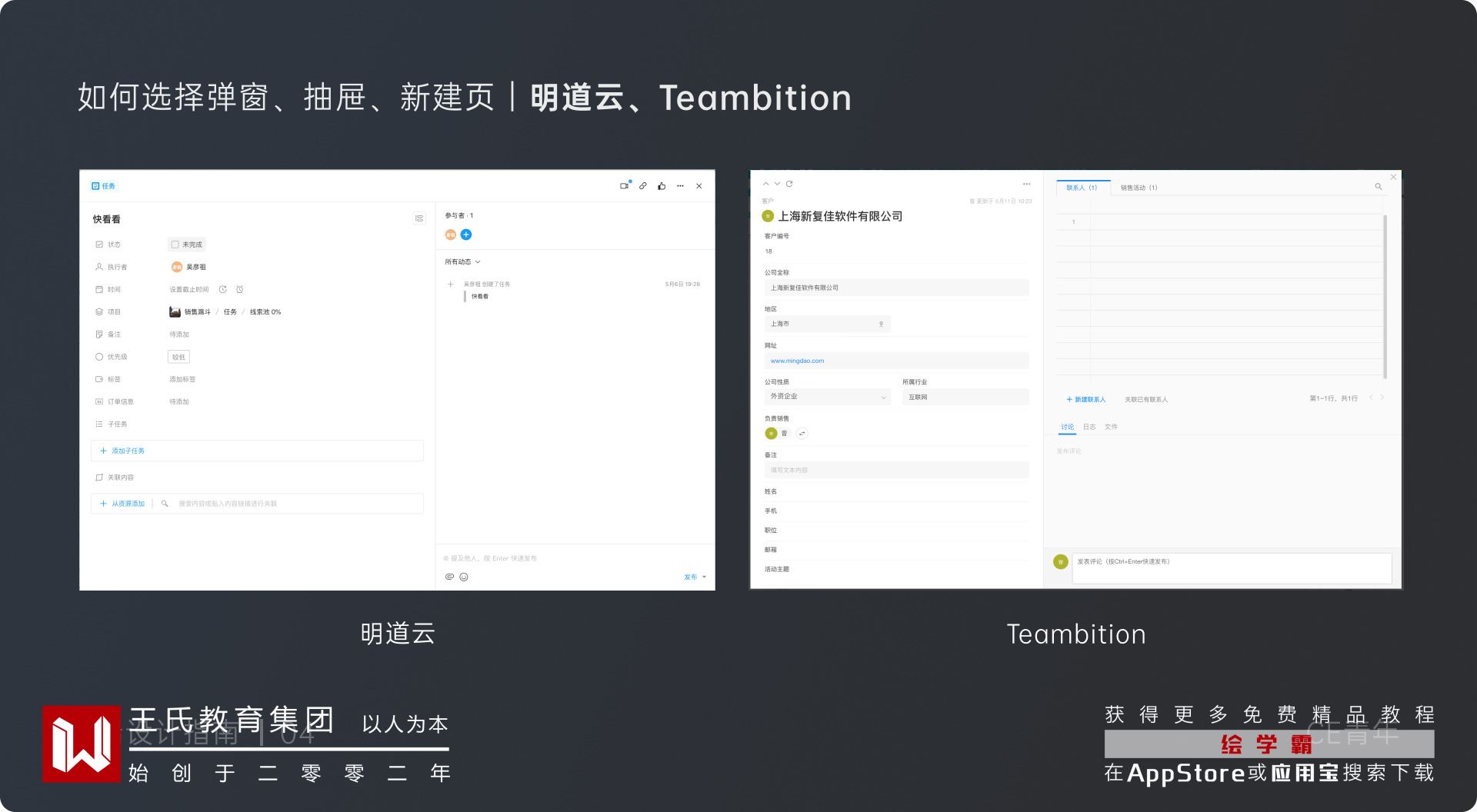Switch to 讨论 tab
This screenshot has width=1477, height=812.
1067,427
